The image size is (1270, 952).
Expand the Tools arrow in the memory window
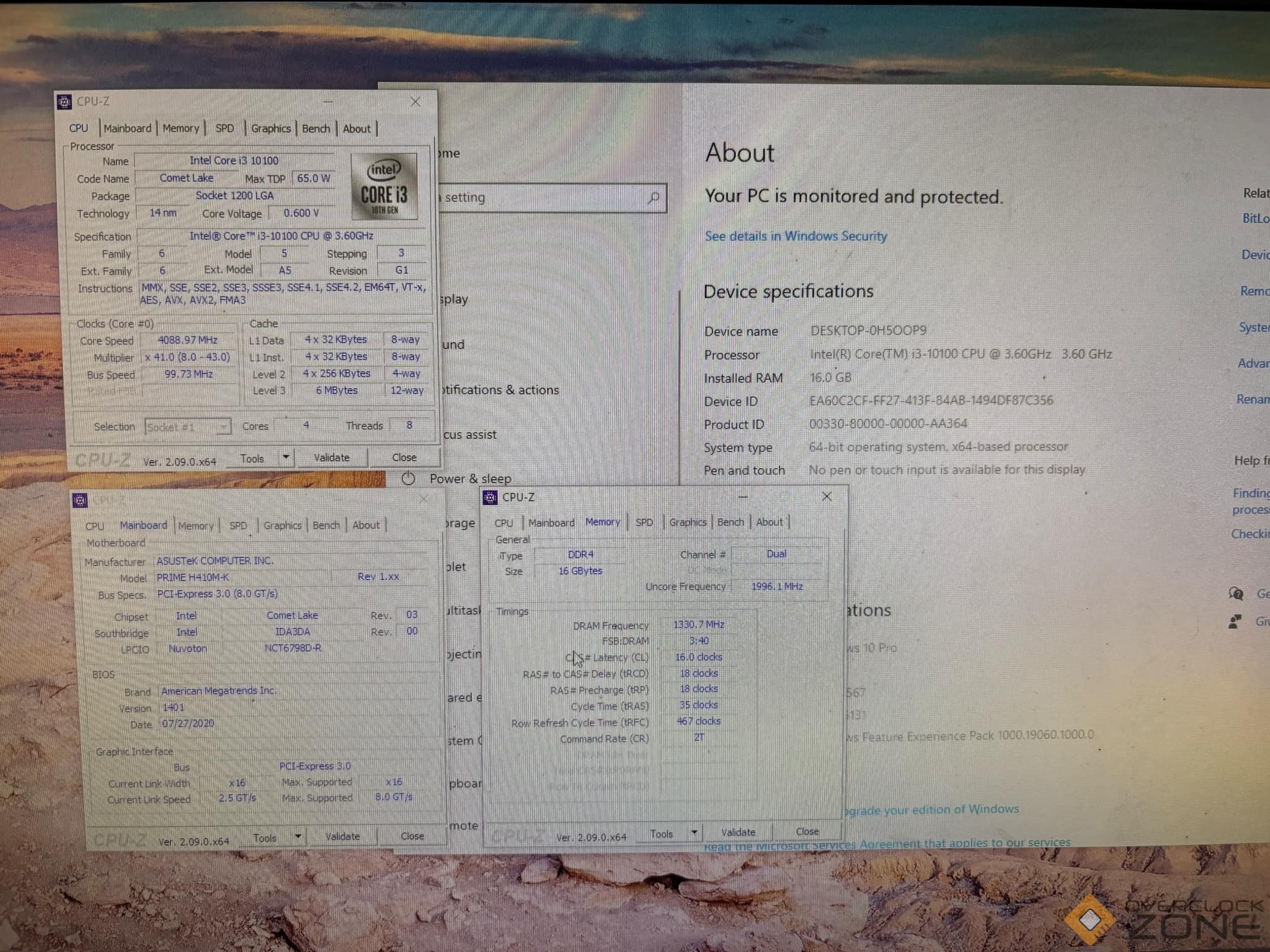pos(695,832)
